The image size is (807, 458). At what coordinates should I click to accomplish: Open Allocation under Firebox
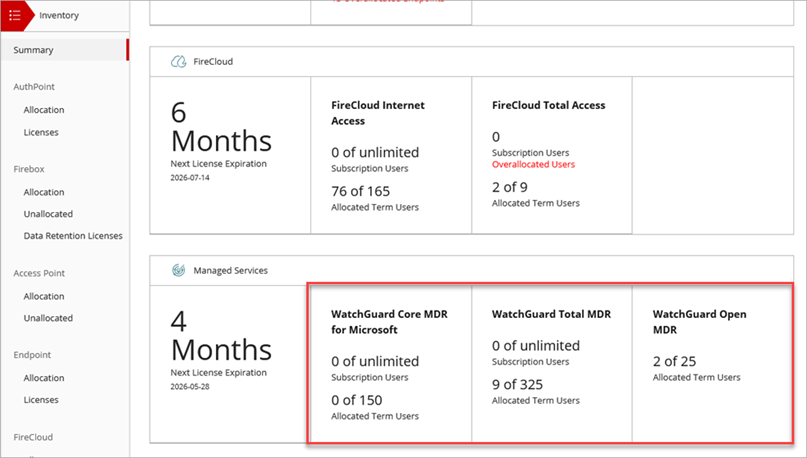pos(44,192)
